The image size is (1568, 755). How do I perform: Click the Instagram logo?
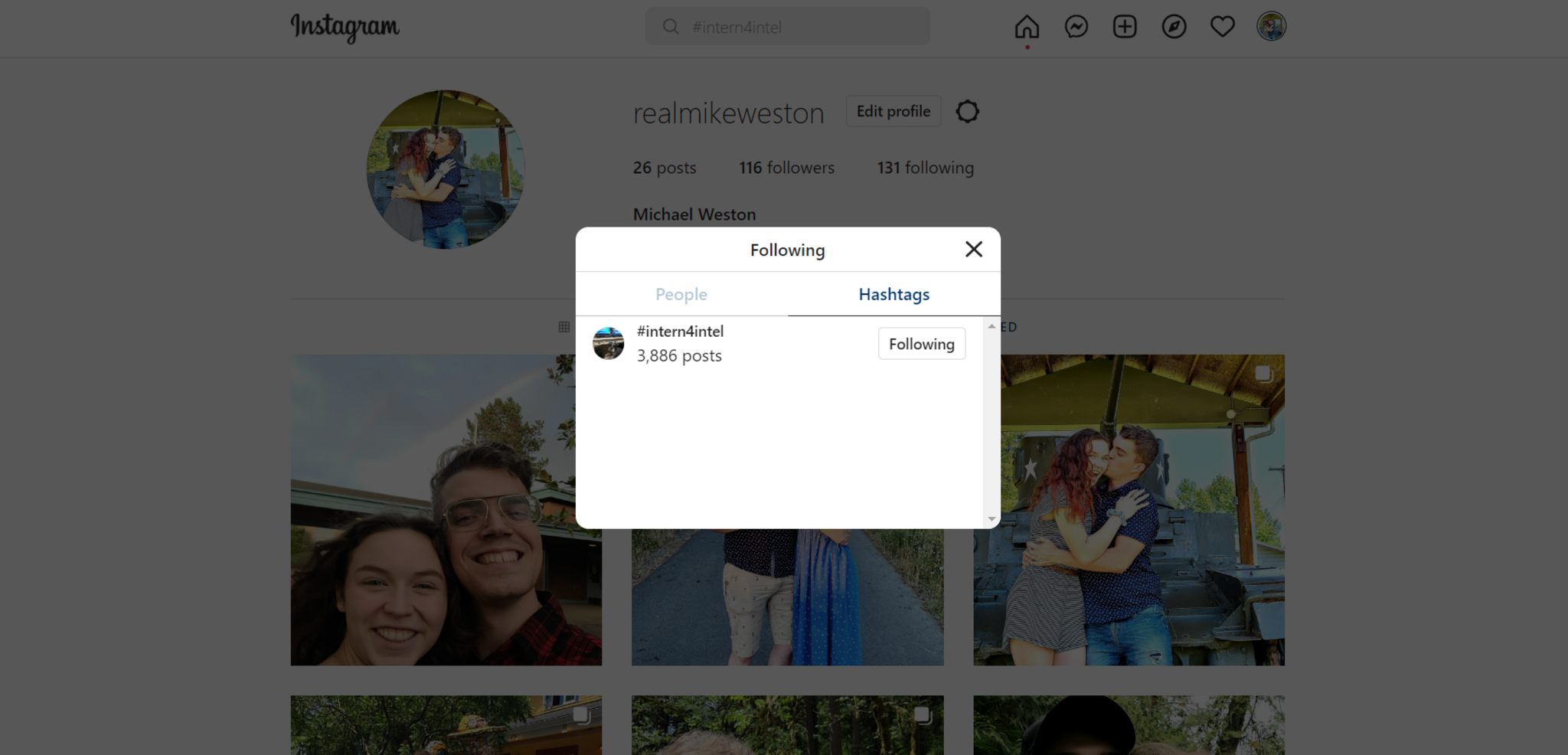[x=345, y=28]
